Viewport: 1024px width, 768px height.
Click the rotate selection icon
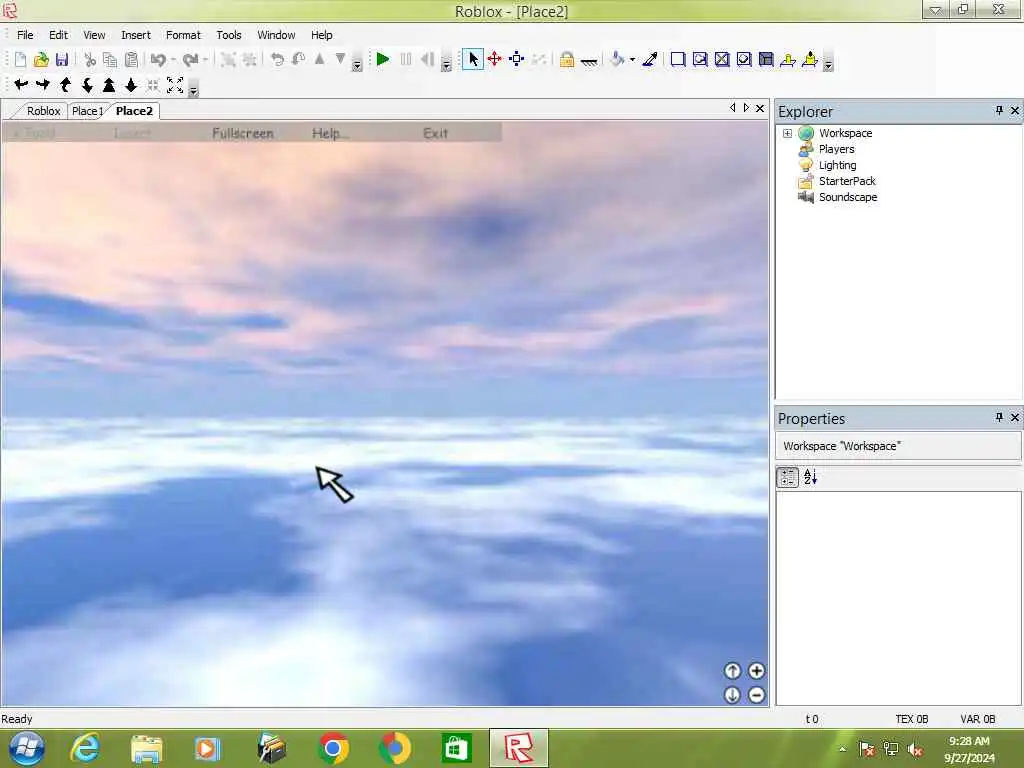278,60
